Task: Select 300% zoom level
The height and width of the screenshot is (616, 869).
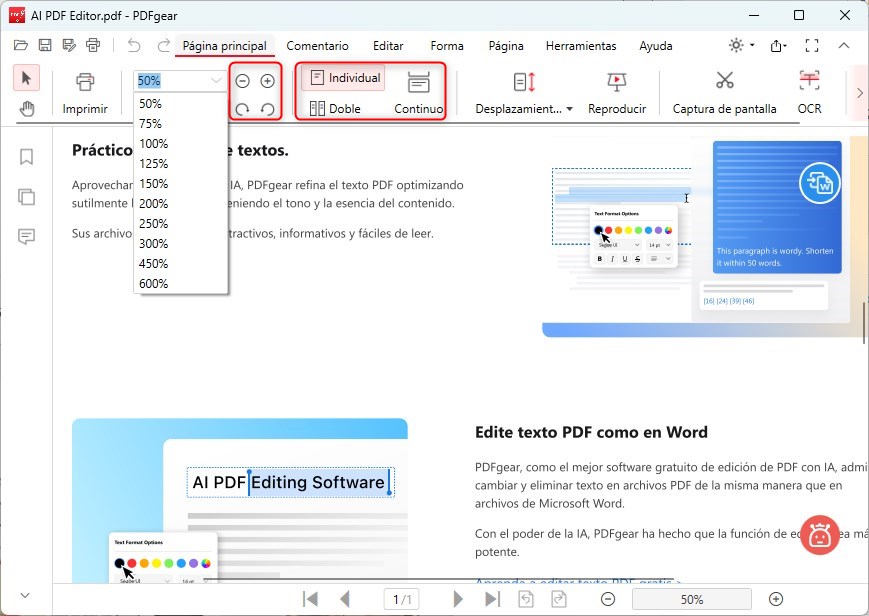Action: tap(181, 243)
